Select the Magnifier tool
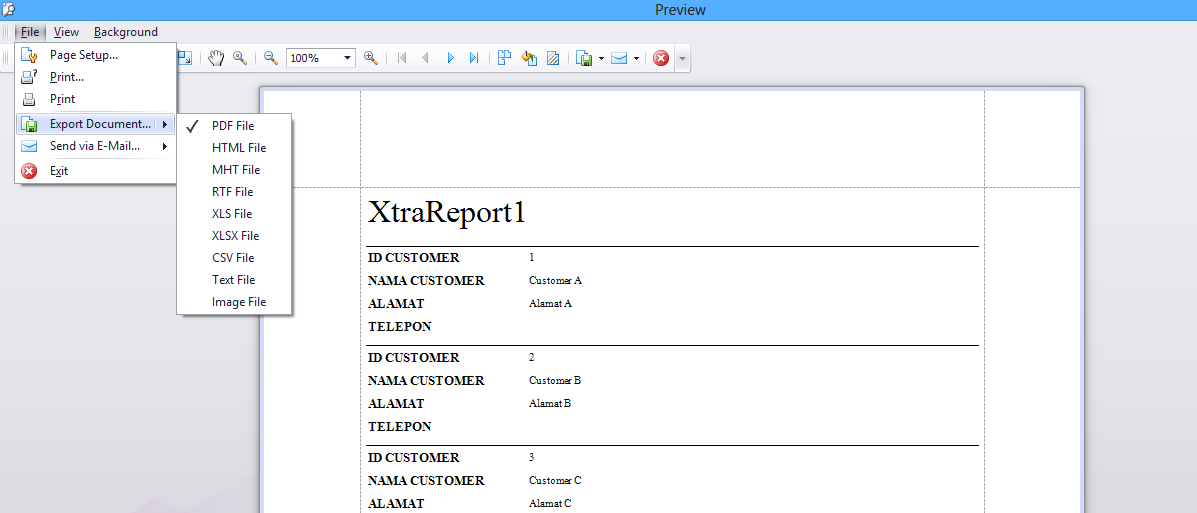 [x=240, y=58]
